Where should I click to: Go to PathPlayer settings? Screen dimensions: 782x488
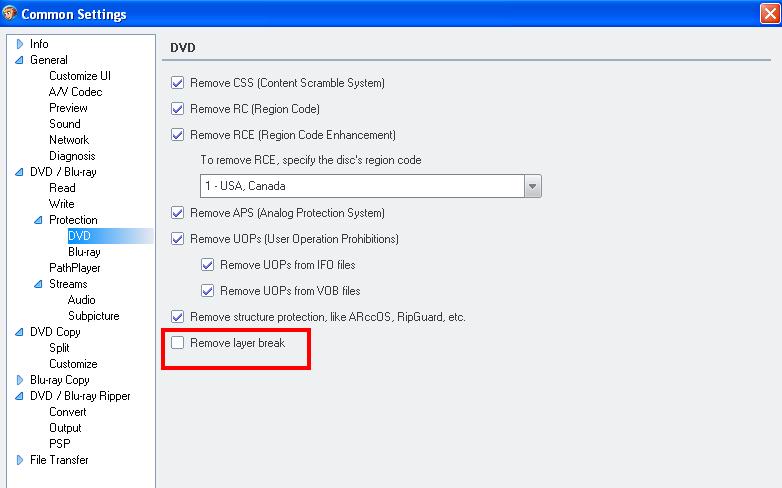click(x=74, y=268)
